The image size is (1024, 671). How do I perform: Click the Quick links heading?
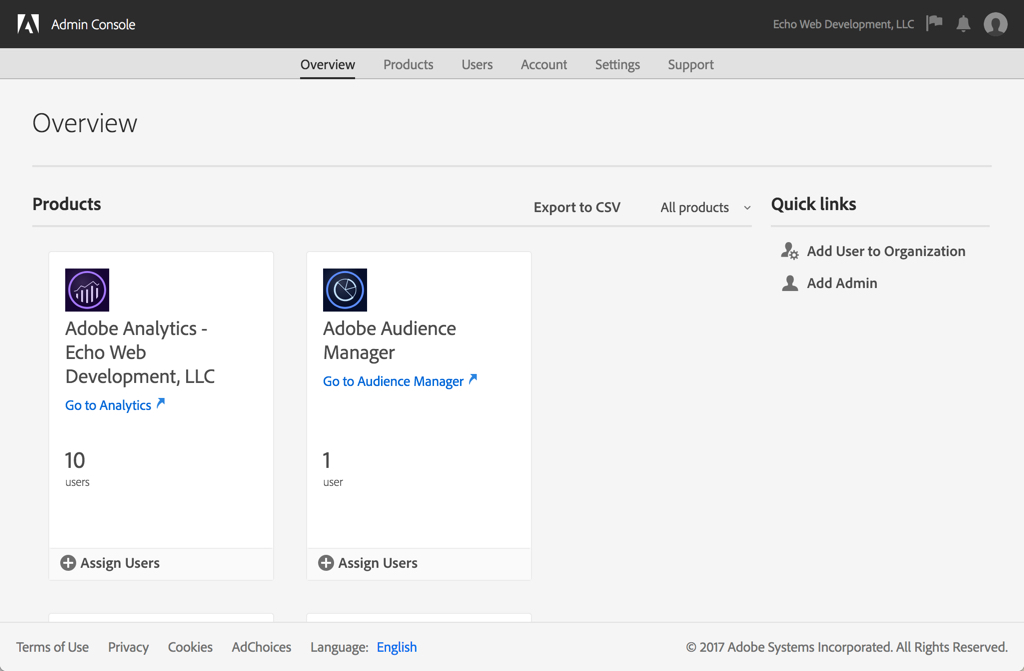coord(813,204)
